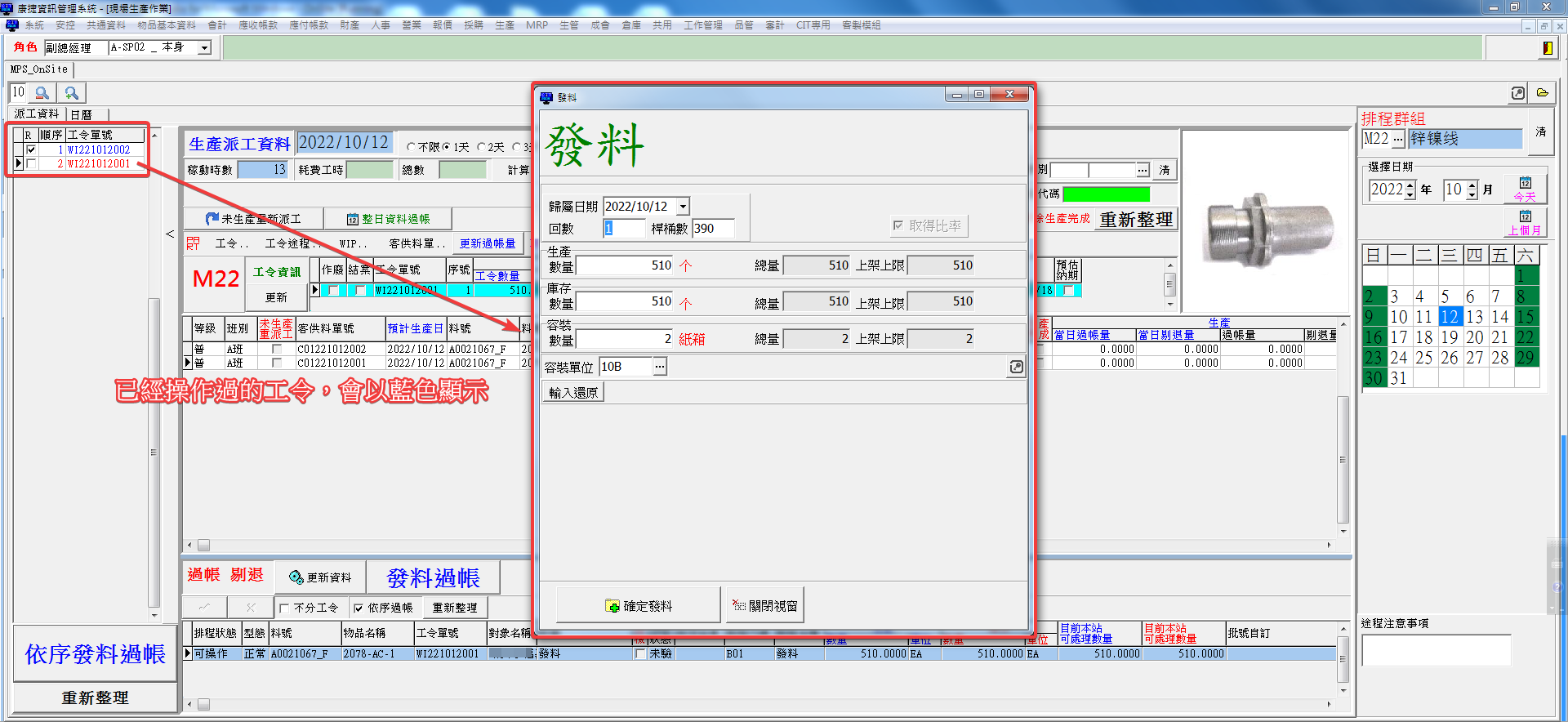The height and width of the screenshot is (722, 1568).
Task: Confirm with the 確定發料 button
Action: [639, 606]
